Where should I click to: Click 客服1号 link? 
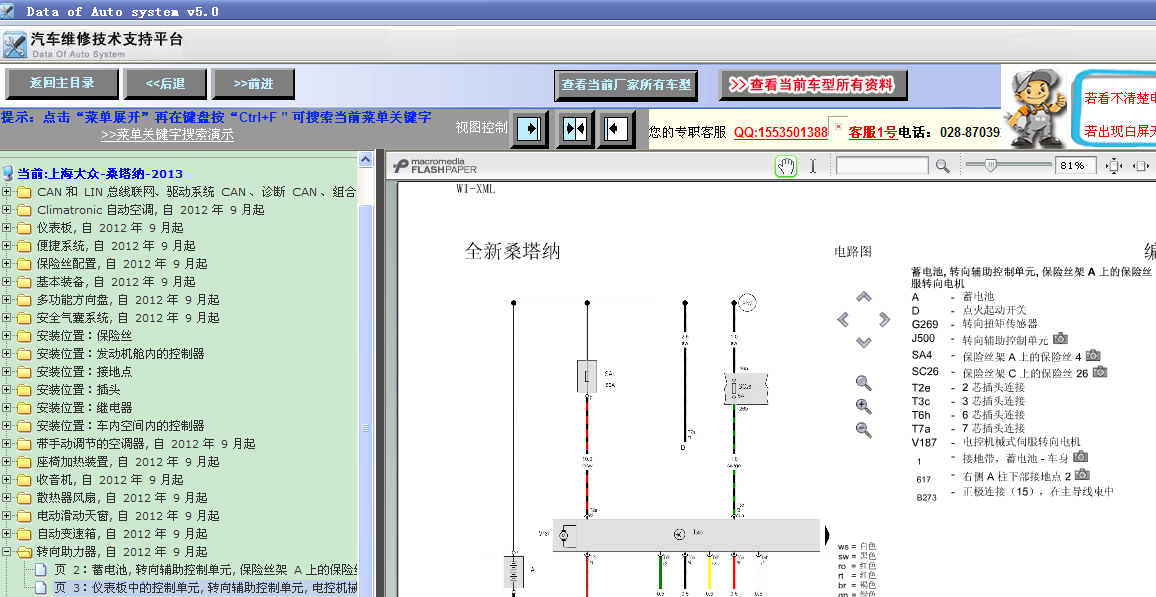coord(873,132)
